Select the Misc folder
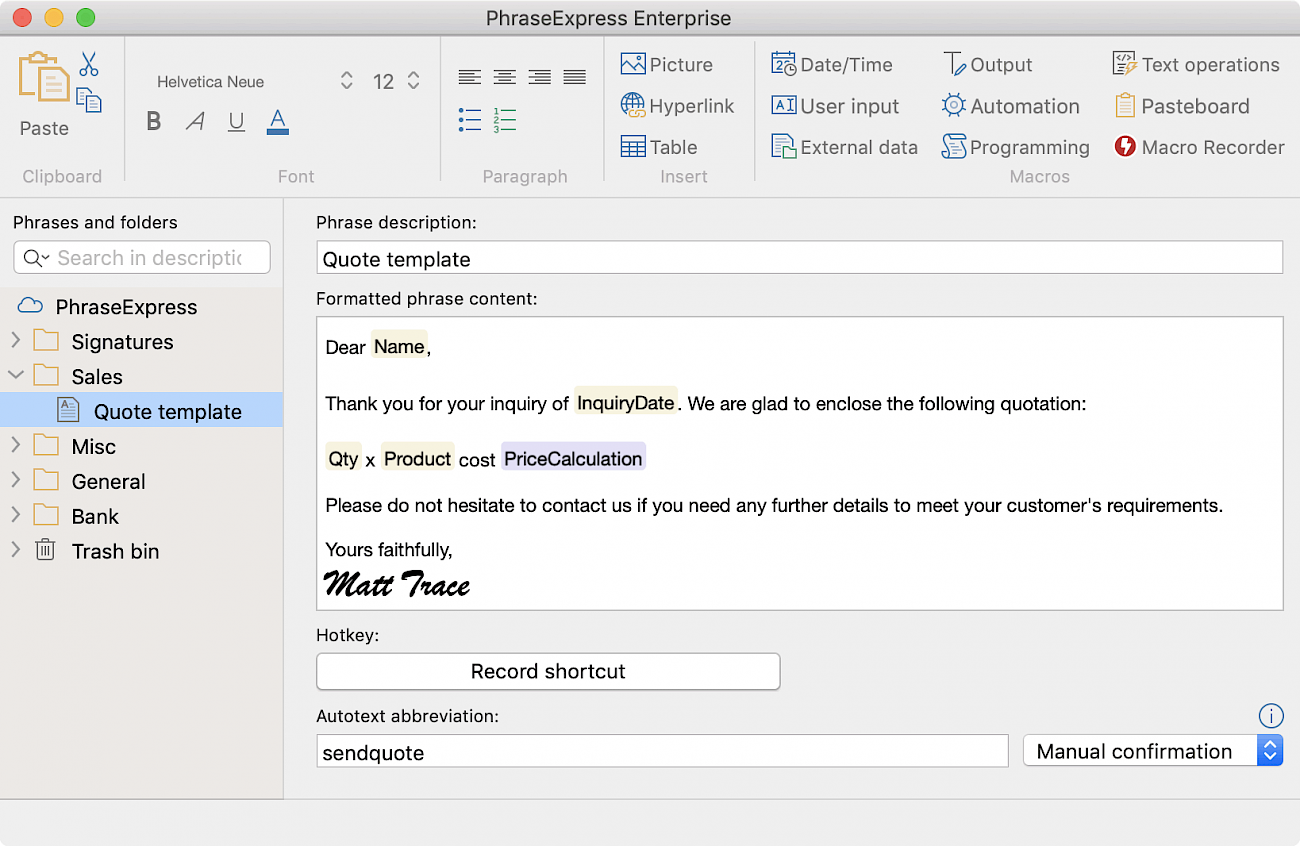Screen dimensions: 1300x846 click(x=75, y=447)
